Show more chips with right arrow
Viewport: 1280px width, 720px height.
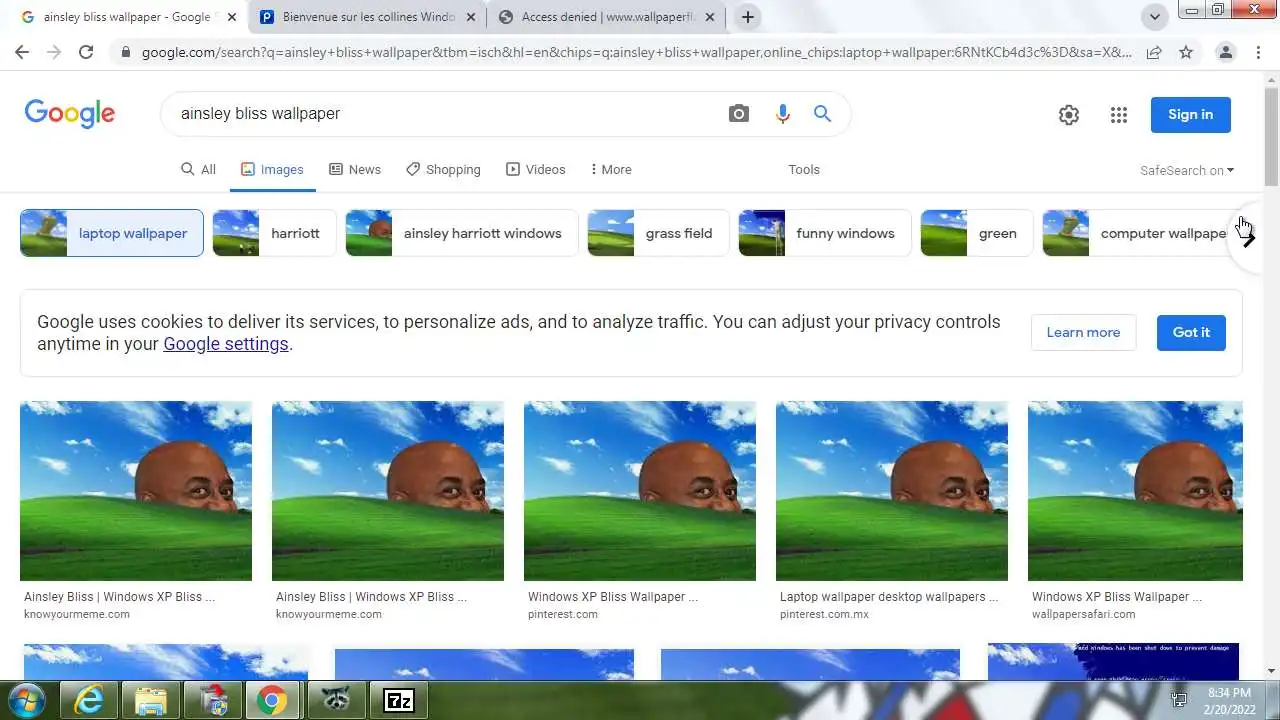tap(1249, 238)
